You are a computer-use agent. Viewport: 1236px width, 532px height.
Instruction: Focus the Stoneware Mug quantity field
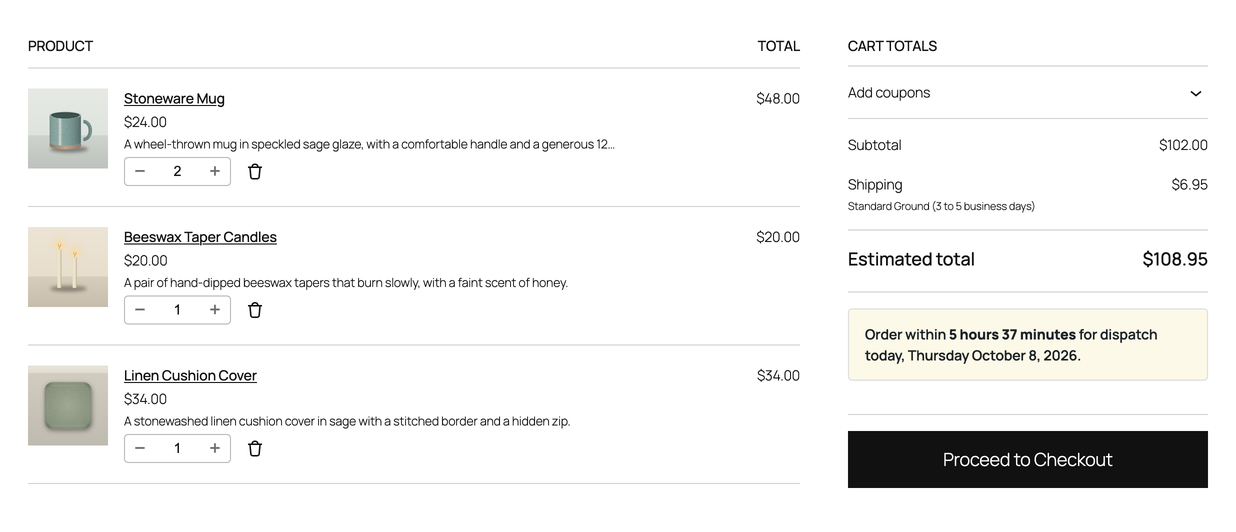177,172
